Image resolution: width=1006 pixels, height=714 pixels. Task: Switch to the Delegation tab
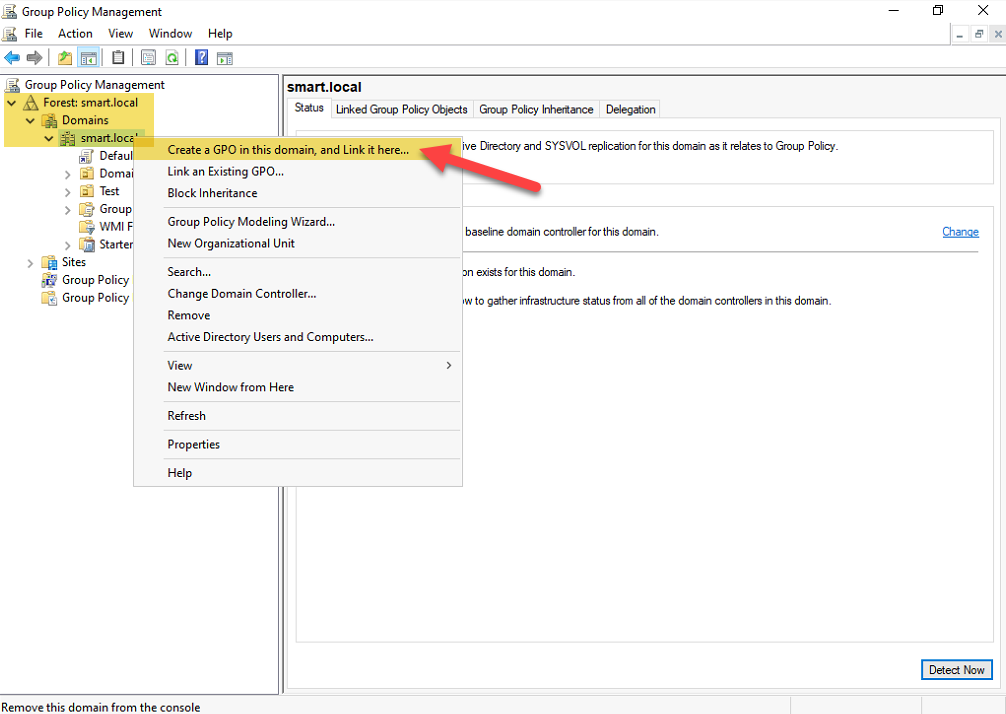point(631,109)
